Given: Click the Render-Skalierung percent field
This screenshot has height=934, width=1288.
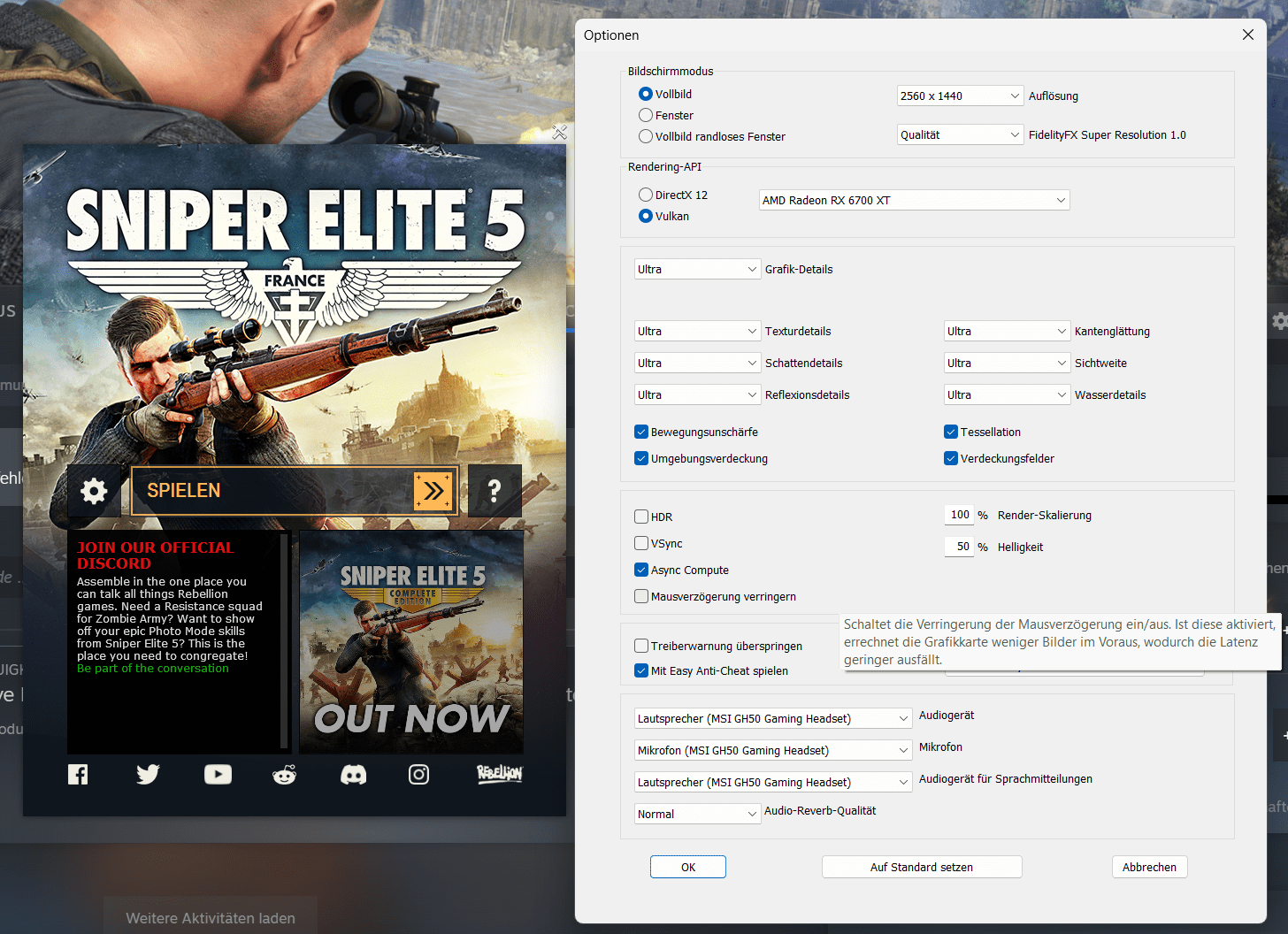Looking at the screenshot, I should click(x=959, y=515).
